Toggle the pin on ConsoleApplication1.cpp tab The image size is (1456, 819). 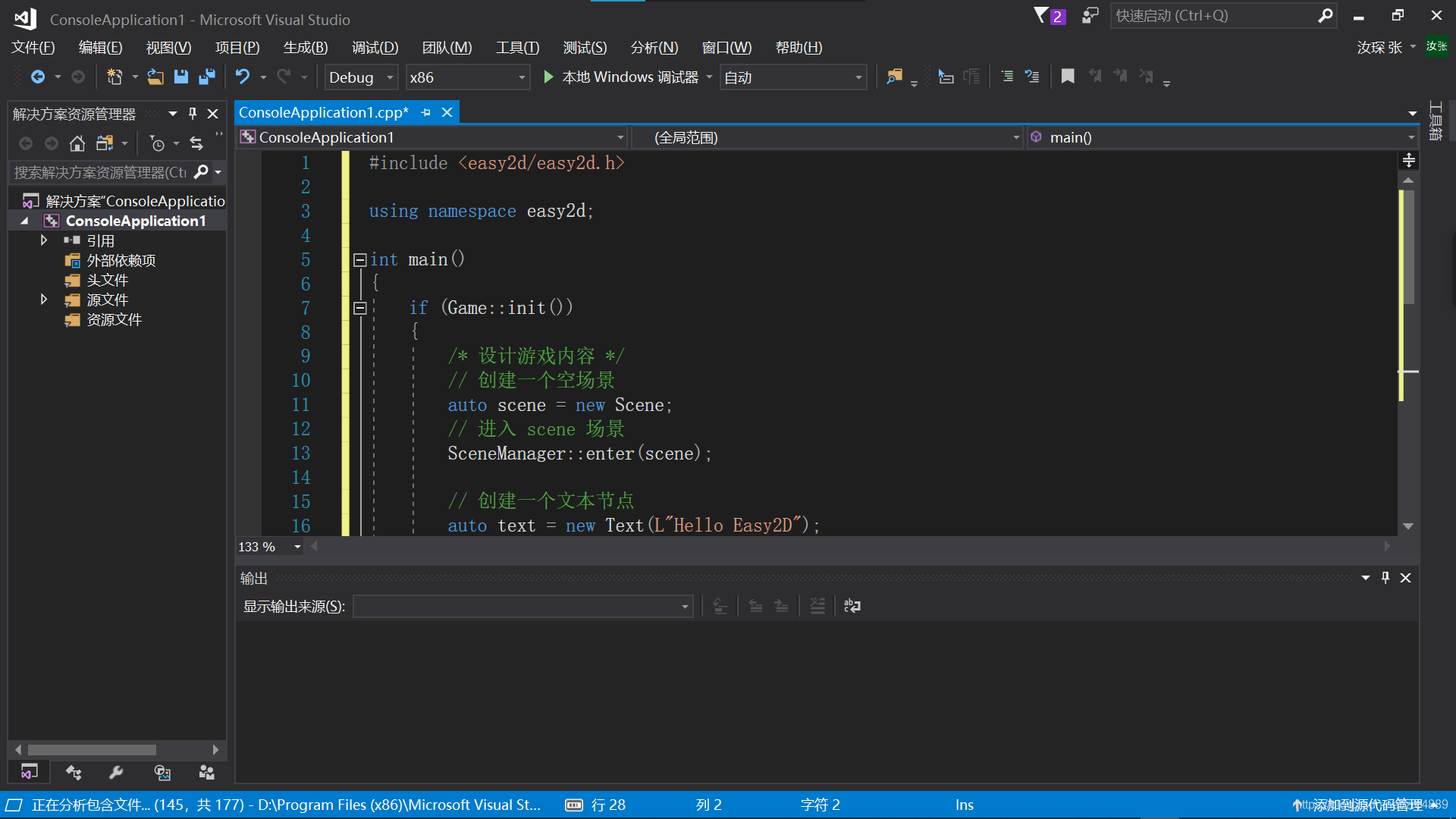[425, 111]
